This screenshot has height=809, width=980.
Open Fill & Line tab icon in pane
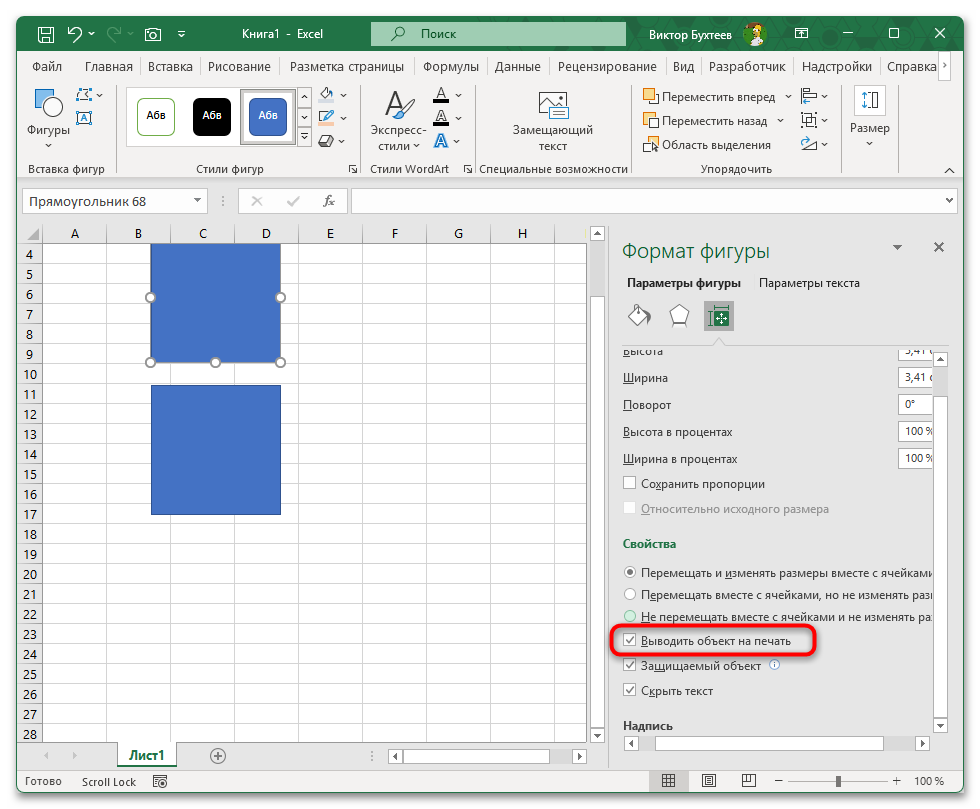pyautogui.click(x=639, y=316)
